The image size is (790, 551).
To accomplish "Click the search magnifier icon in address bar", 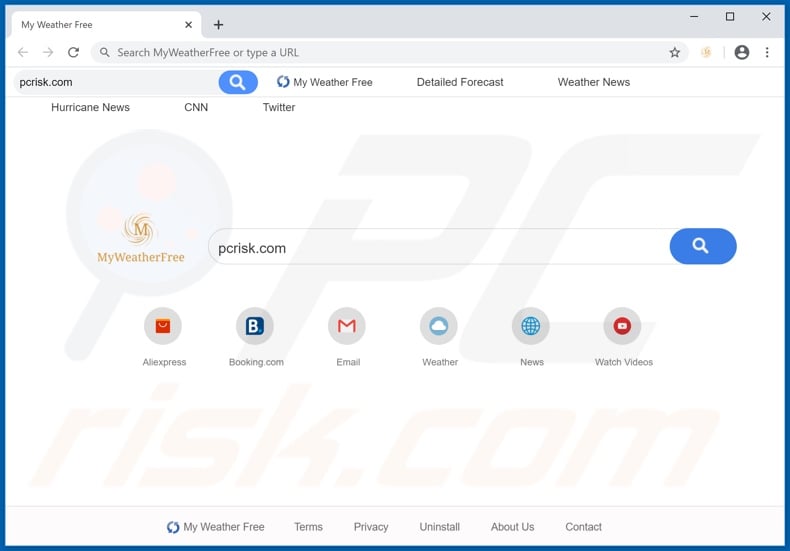I will click(104, 52).
